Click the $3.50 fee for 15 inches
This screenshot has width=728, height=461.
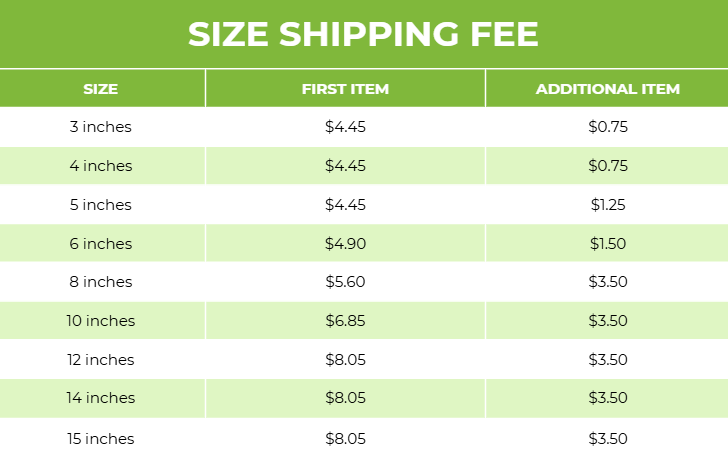607,439
